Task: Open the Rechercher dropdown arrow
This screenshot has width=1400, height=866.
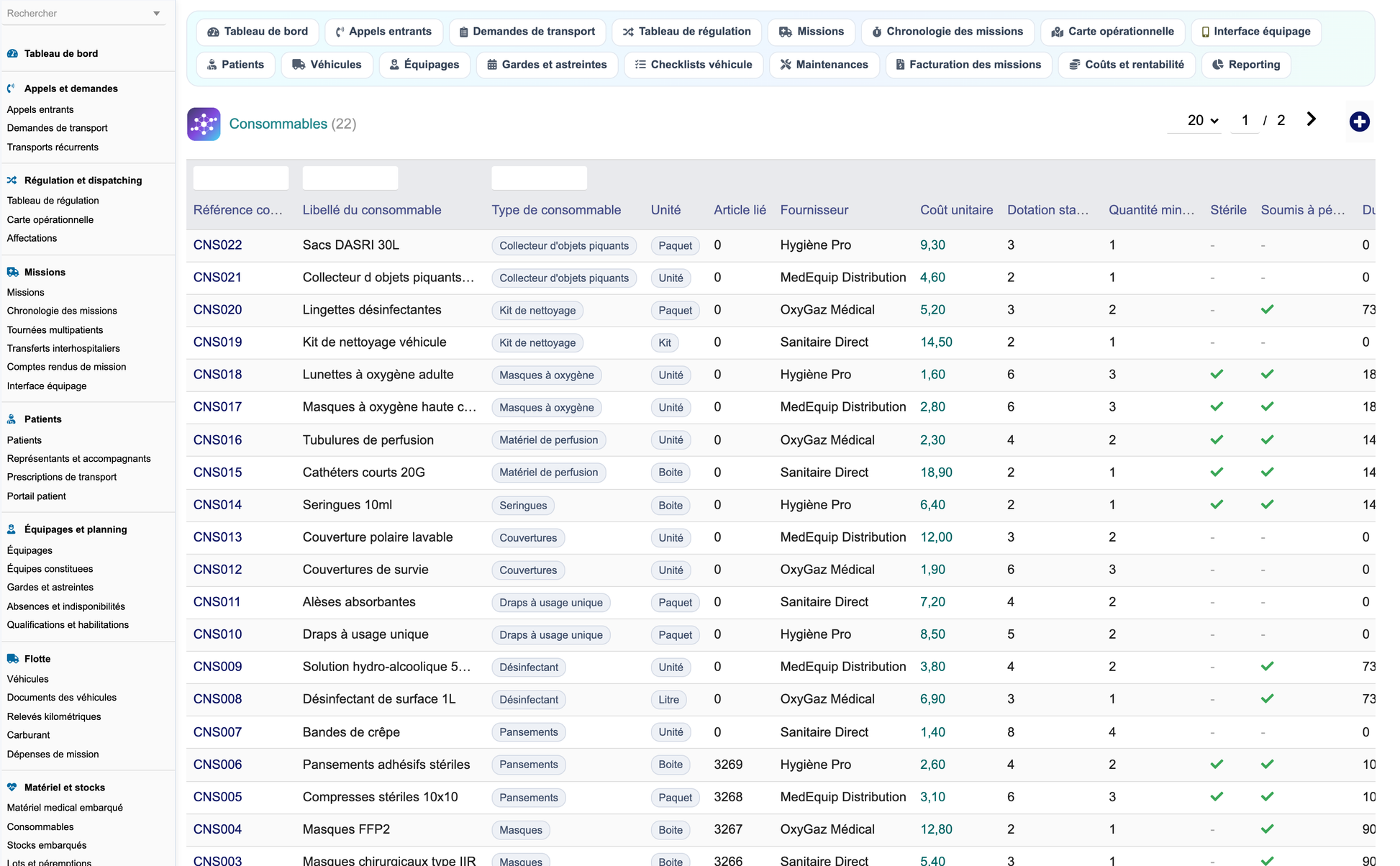Action: tap(157, 14)
